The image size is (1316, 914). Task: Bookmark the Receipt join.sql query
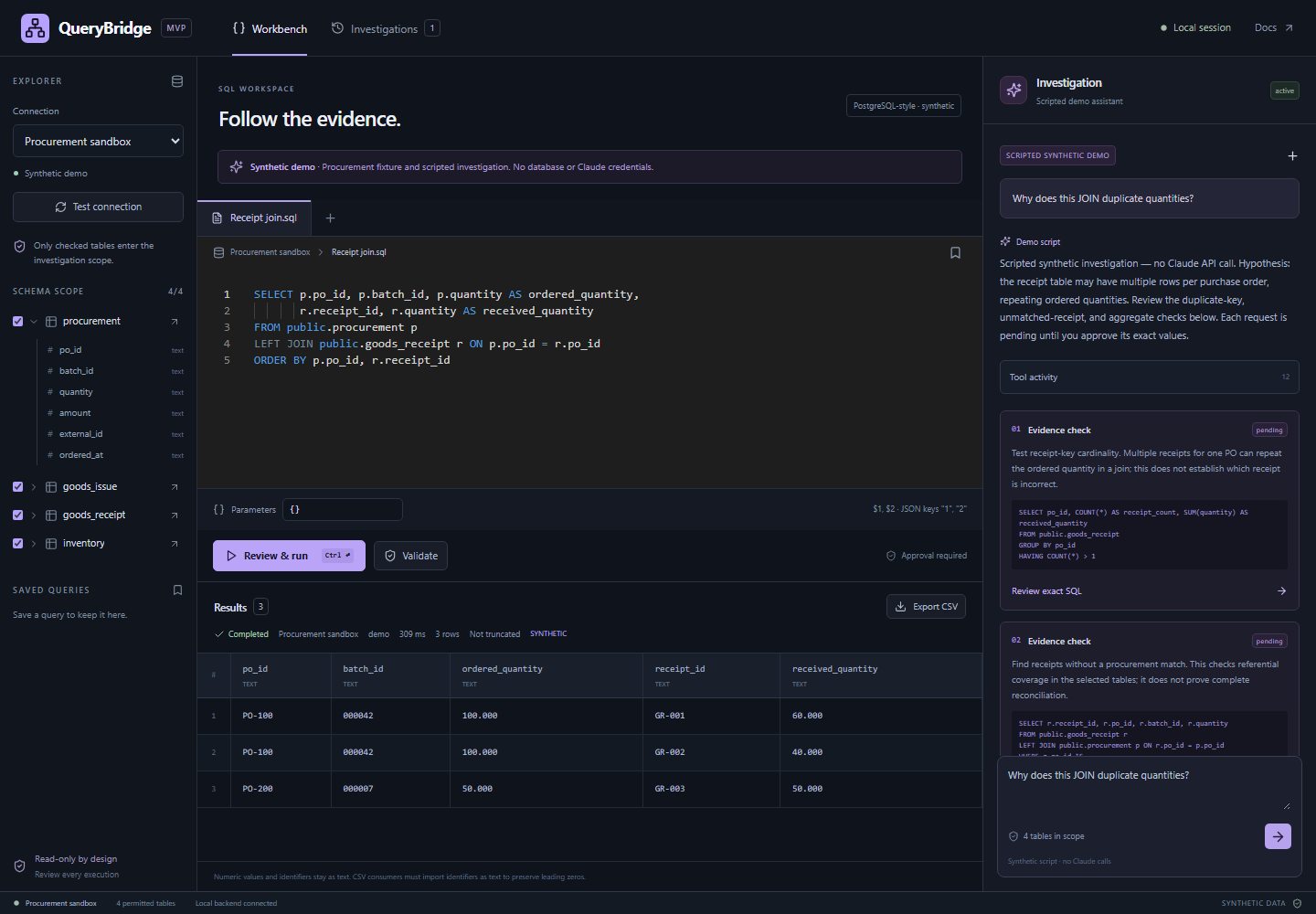coord(955,252)
